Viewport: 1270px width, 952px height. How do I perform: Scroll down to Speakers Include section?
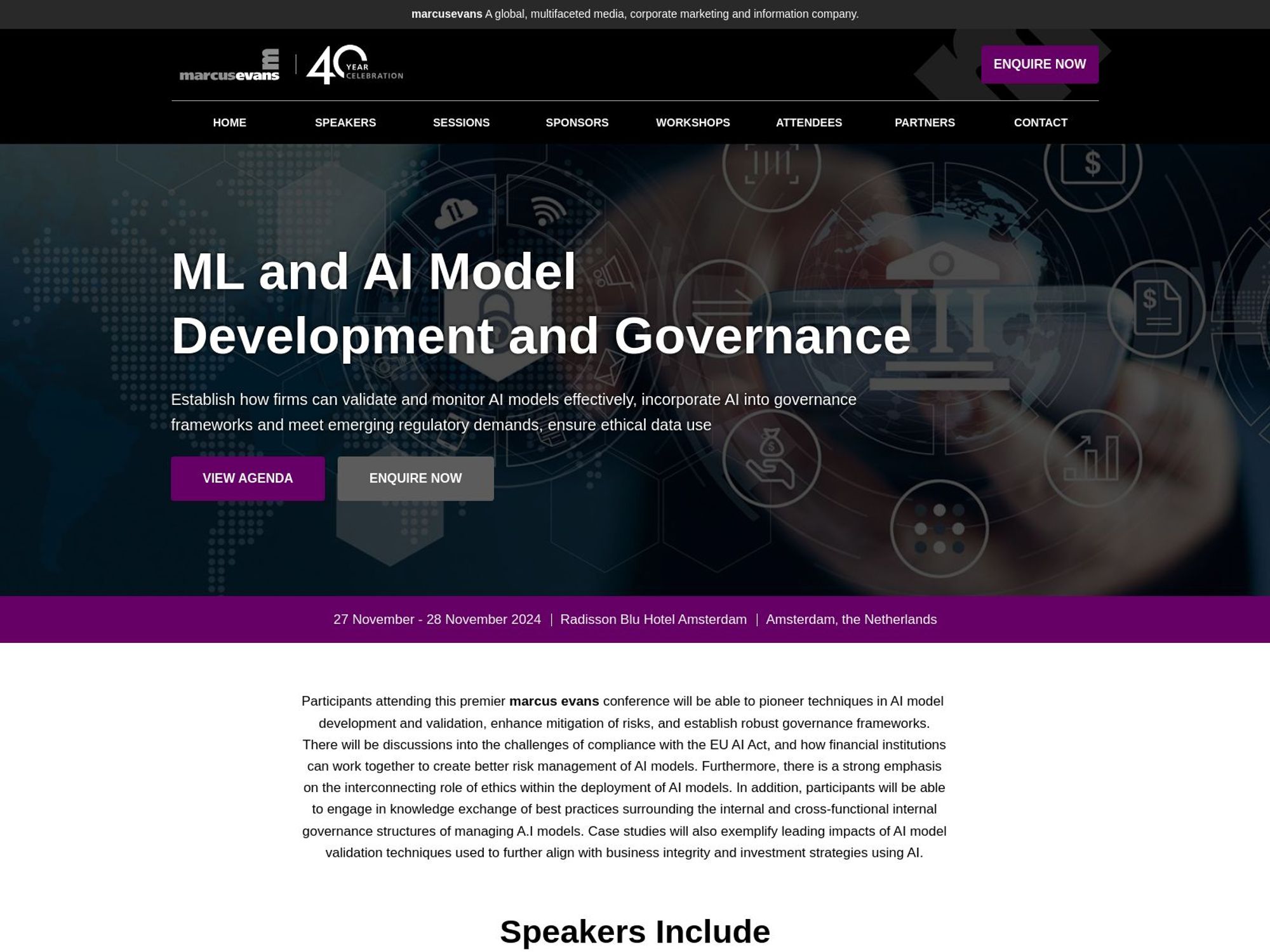[x=635, y=931]
